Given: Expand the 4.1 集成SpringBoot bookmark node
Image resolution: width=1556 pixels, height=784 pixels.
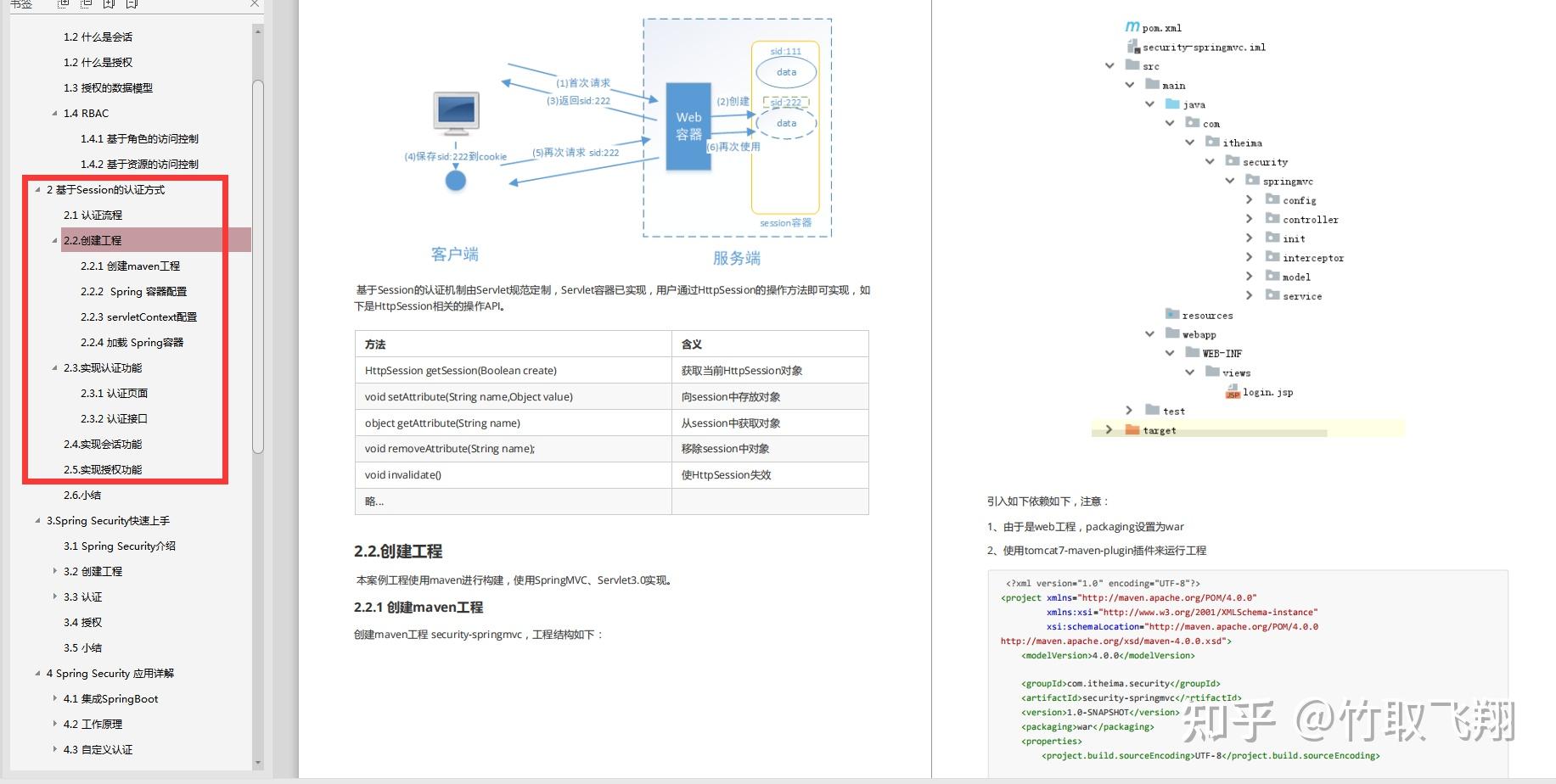Looking at the screenshot, I should (x=55, y=699).
